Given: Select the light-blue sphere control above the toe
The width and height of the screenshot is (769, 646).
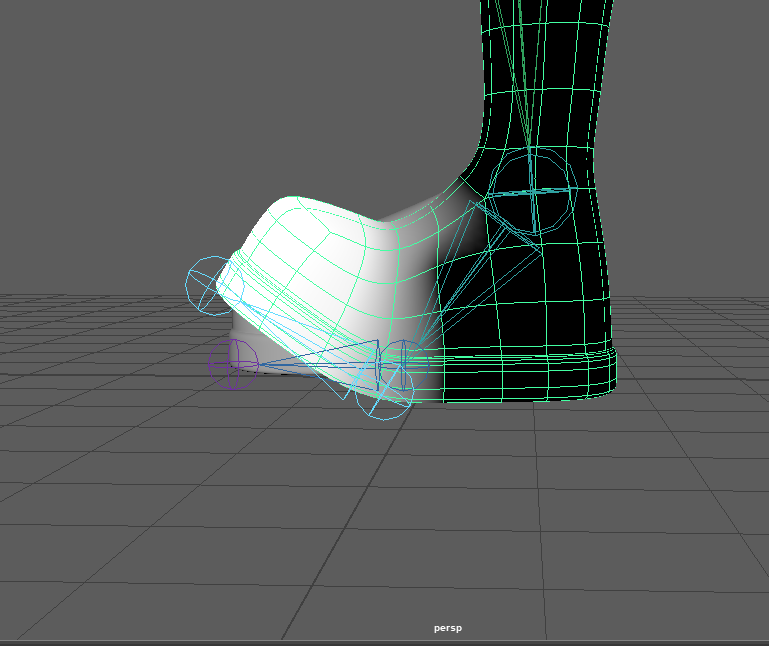Looking at the screenshot, I should point(214,285).
